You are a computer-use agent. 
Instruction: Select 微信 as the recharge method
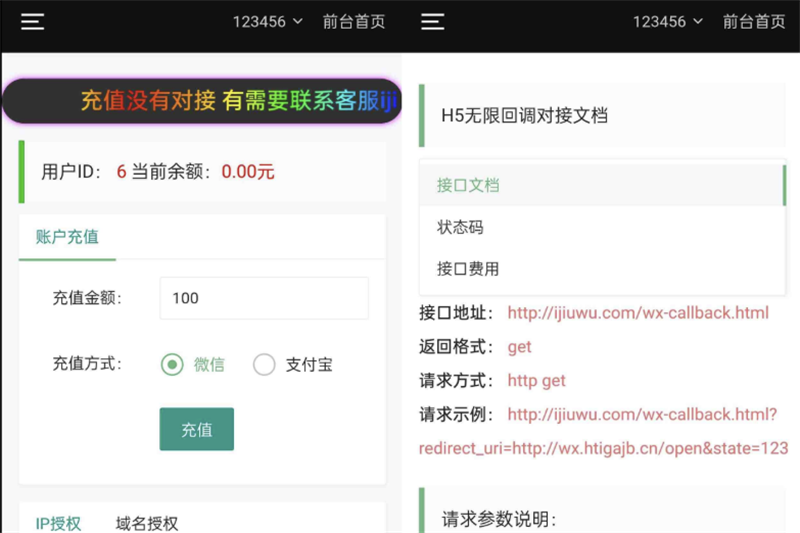[193, 365]
